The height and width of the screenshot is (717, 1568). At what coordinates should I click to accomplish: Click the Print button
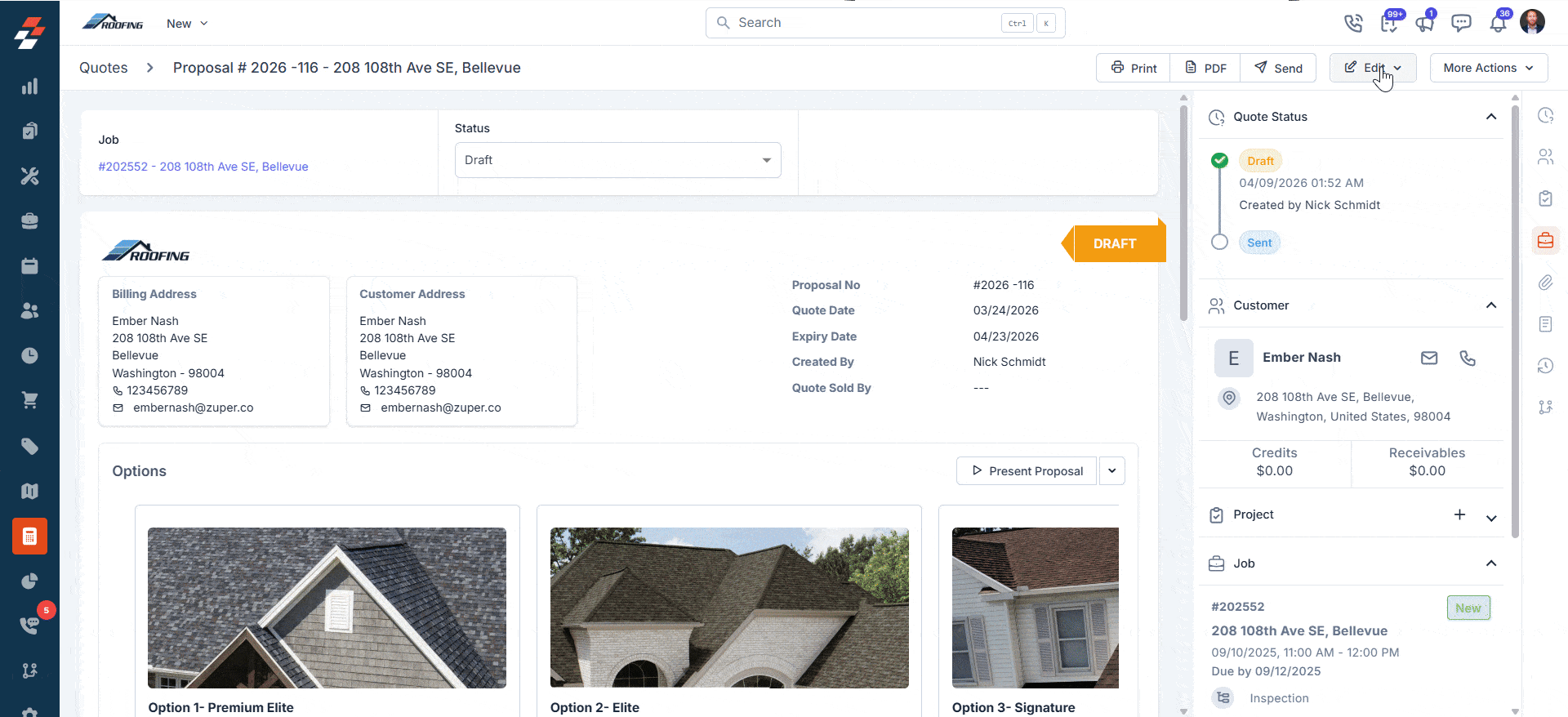point(1134,68)
